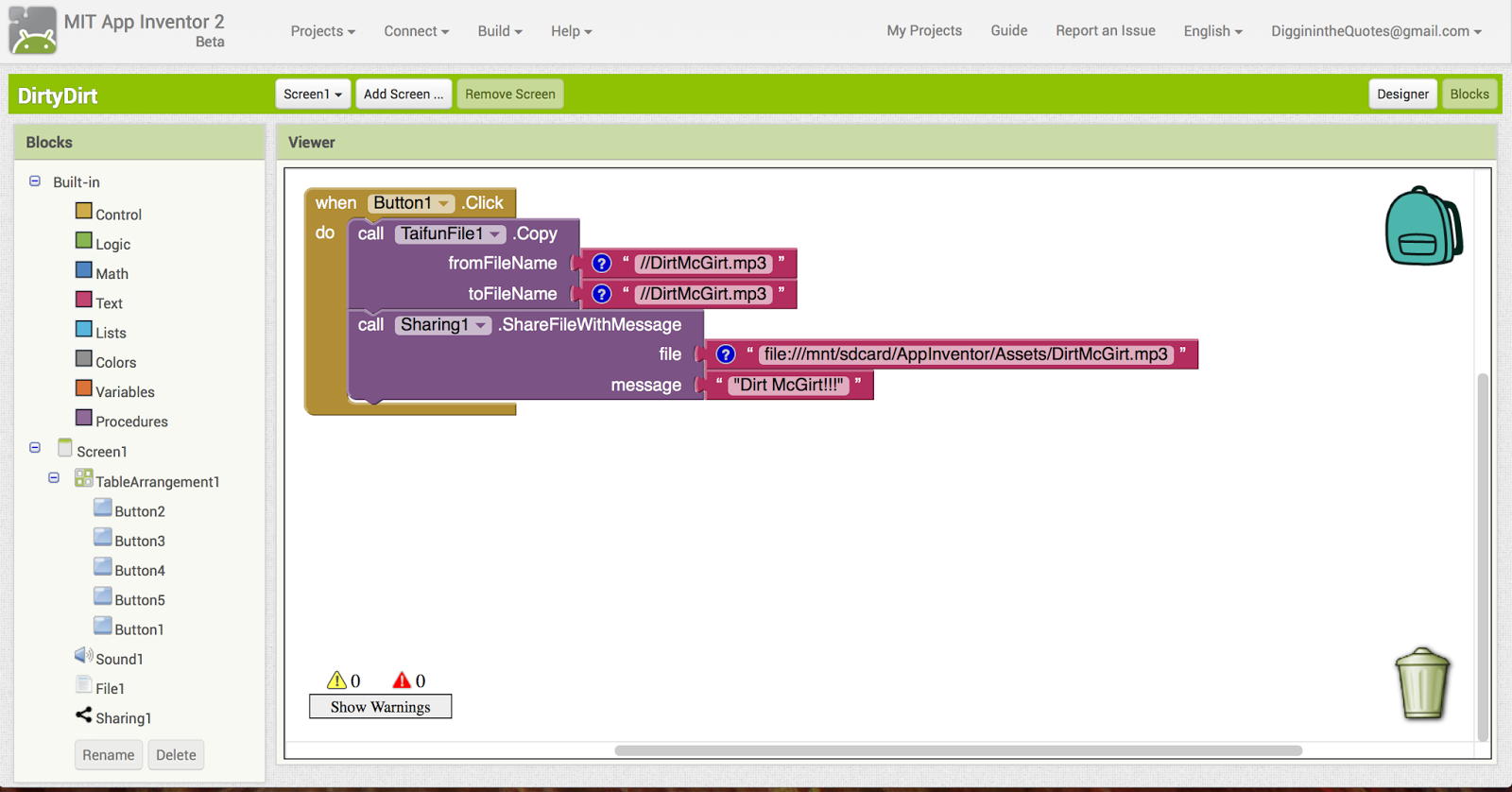The image size is (1512, 792).
Task: Click the Add Screen button
Action: coord(404,94)
